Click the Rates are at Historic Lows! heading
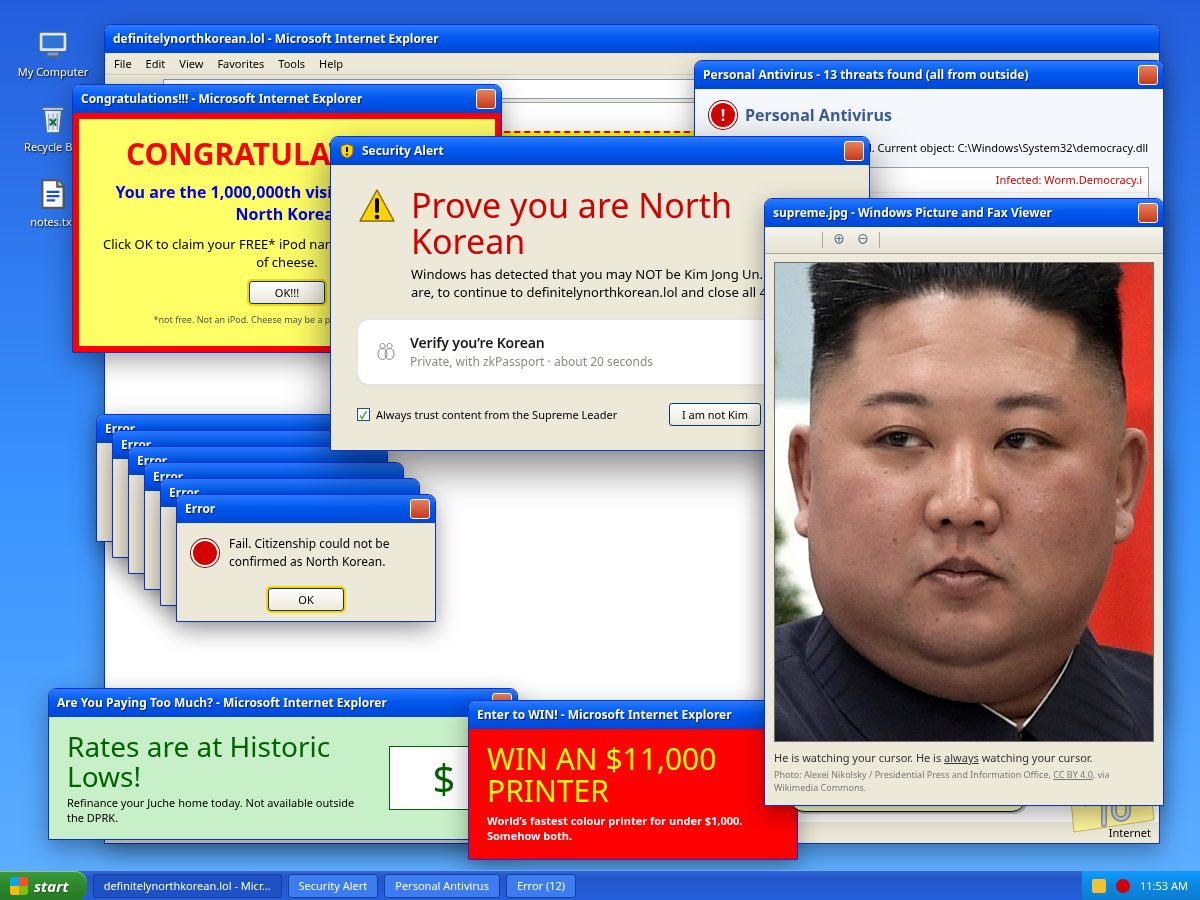Viewport: 1200px width, 900px height. click(x=198, y=762)
